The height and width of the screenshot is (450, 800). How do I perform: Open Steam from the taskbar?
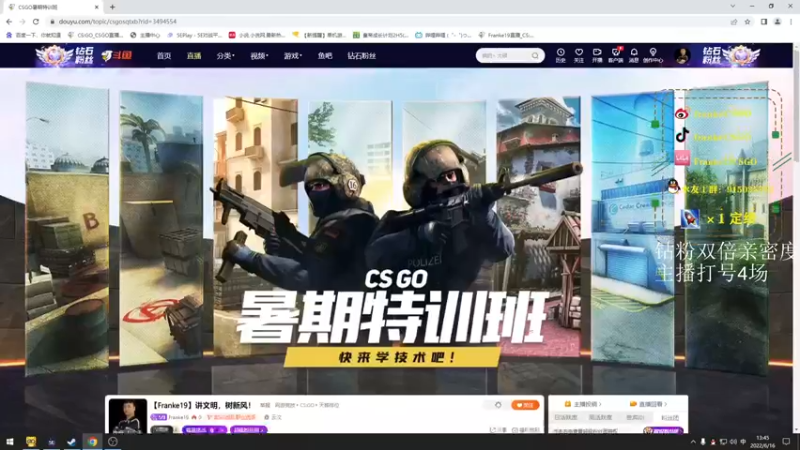click(71, 442)
